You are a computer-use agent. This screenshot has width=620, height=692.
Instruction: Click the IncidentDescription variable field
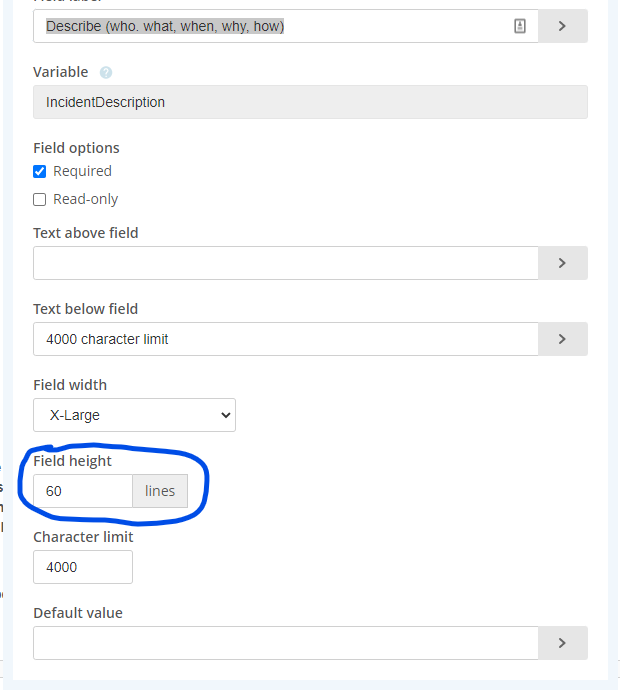pyautogui.click(x=310, y=102)
